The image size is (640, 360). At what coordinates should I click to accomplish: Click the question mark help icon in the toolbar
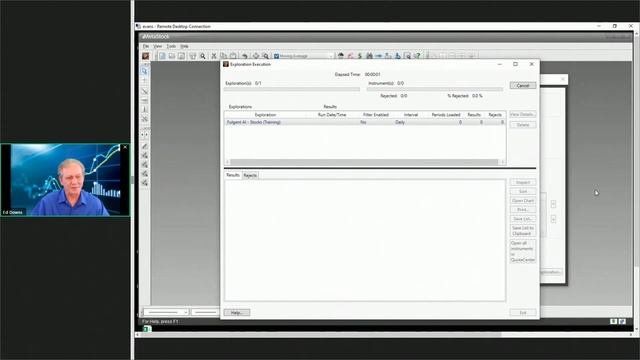click(417, 56)
